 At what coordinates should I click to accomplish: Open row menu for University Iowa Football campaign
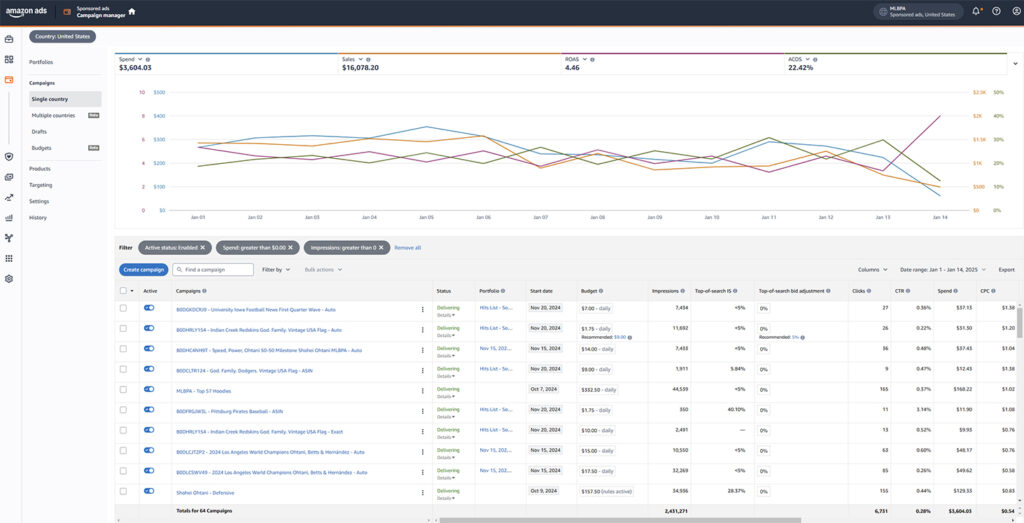[423, 309]
